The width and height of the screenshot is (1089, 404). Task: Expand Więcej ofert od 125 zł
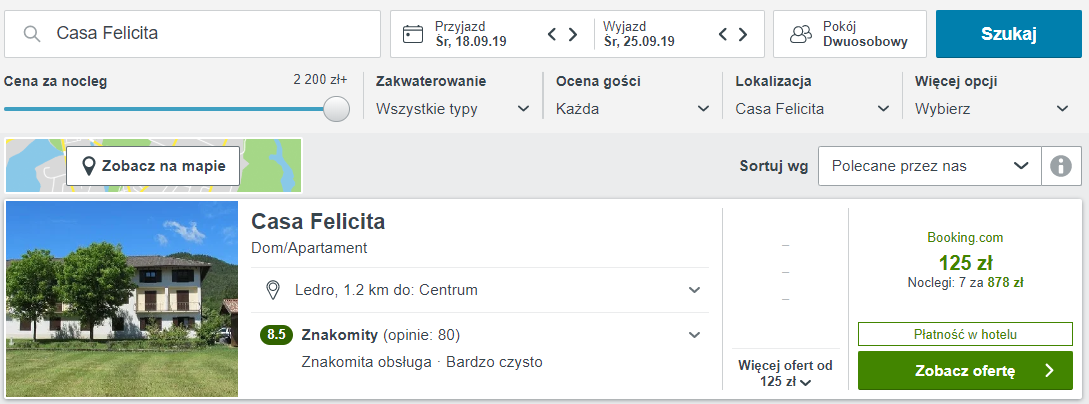click(x=785, y=373)
